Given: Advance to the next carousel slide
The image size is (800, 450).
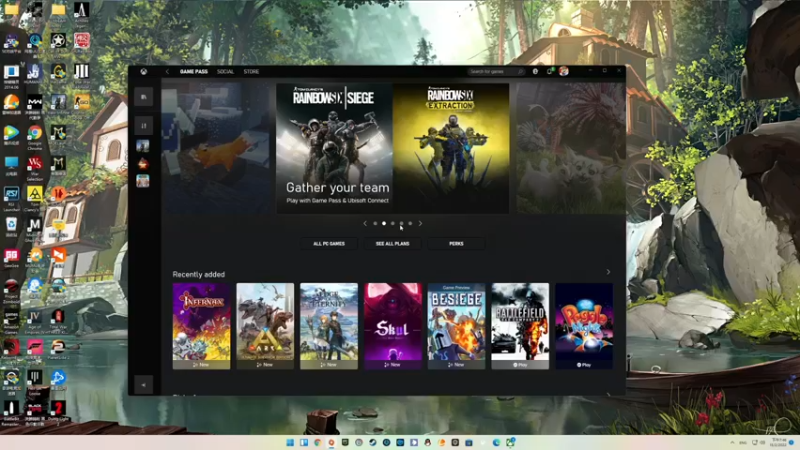Looking at the screenshot, I should tap(420, 223).
